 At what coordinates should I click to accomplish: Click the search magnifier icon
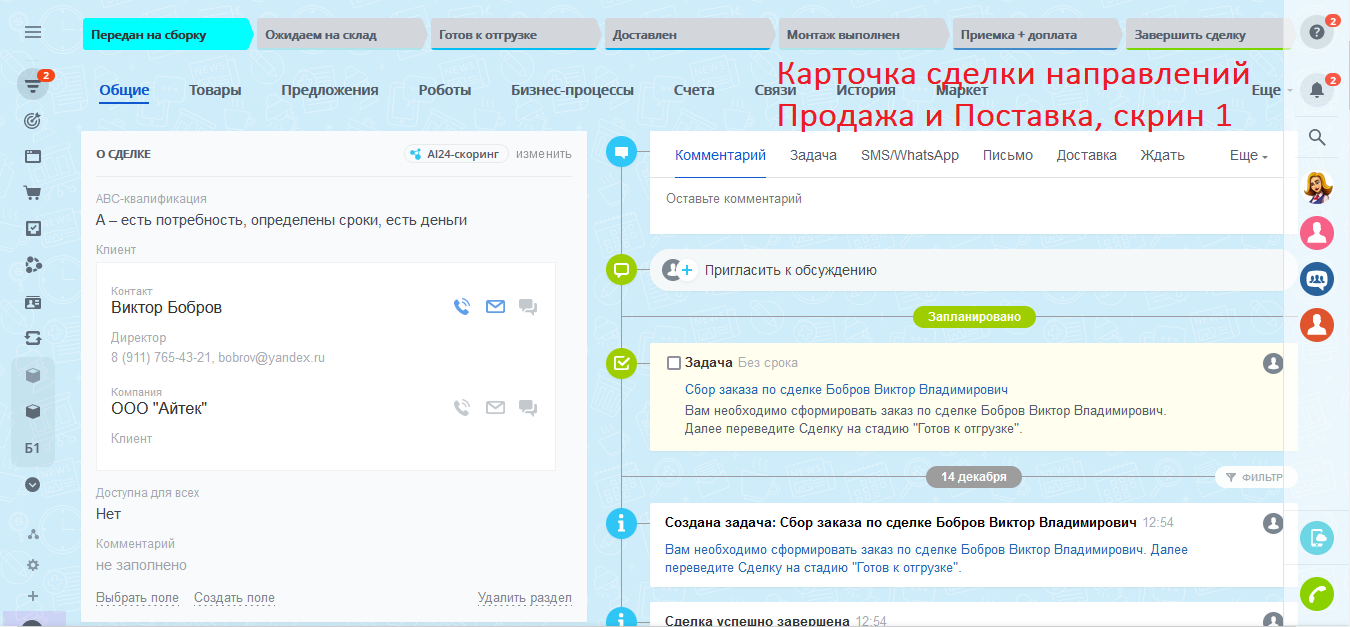point(1317,138)
